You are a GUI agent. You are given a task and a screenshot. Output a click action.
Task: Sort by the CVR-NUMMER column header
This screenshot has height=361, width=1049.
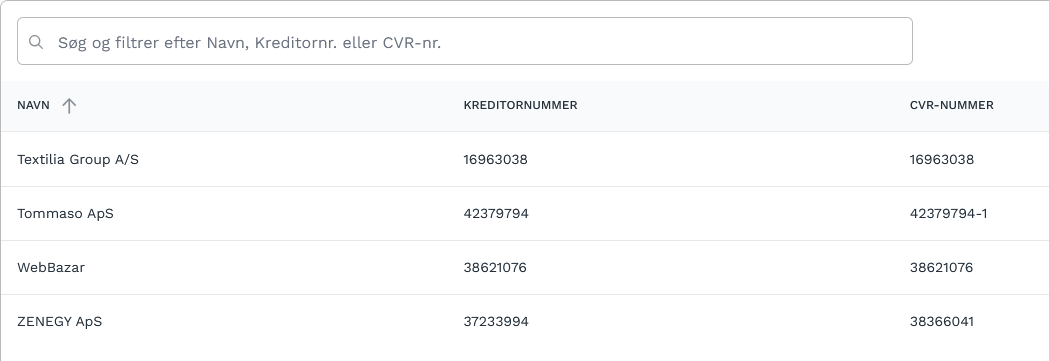[x=951, y=106]
